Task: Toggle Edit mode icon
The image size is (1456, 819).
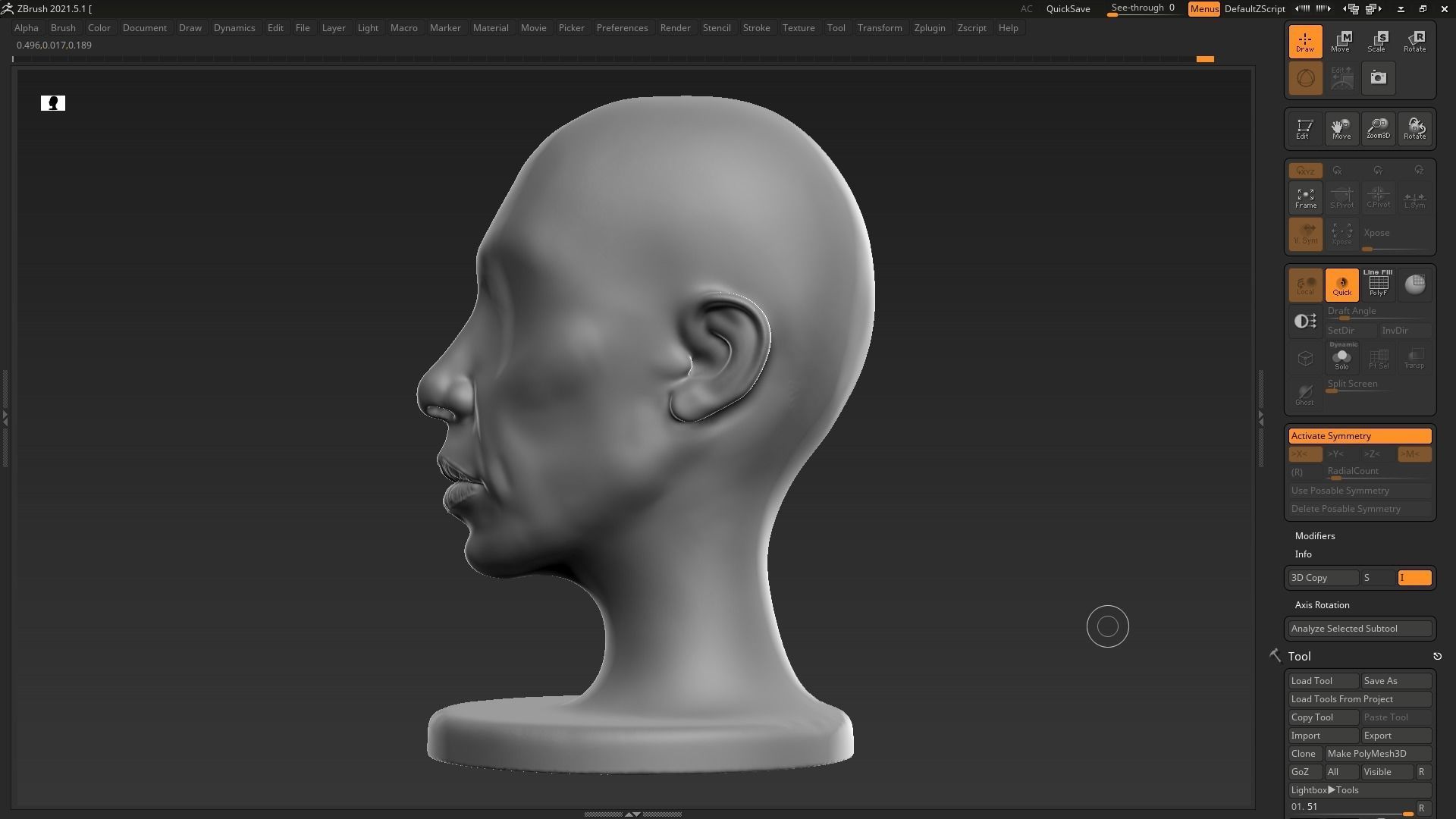Action: point(1304,128)
